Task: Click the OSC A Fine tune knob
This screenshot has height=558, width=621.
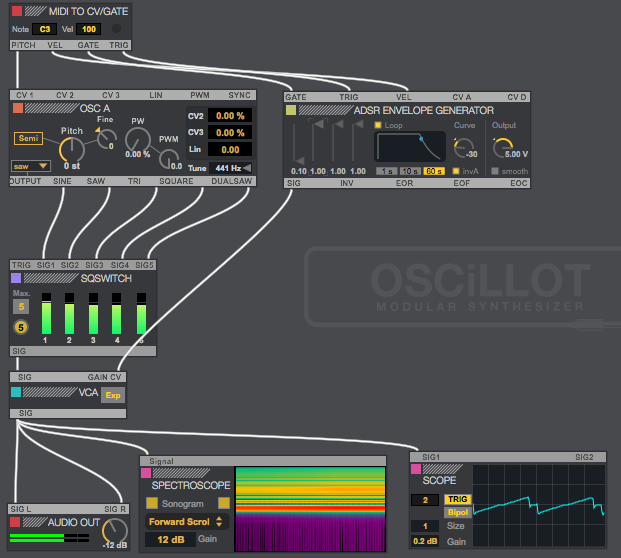Action: [106, 139]
